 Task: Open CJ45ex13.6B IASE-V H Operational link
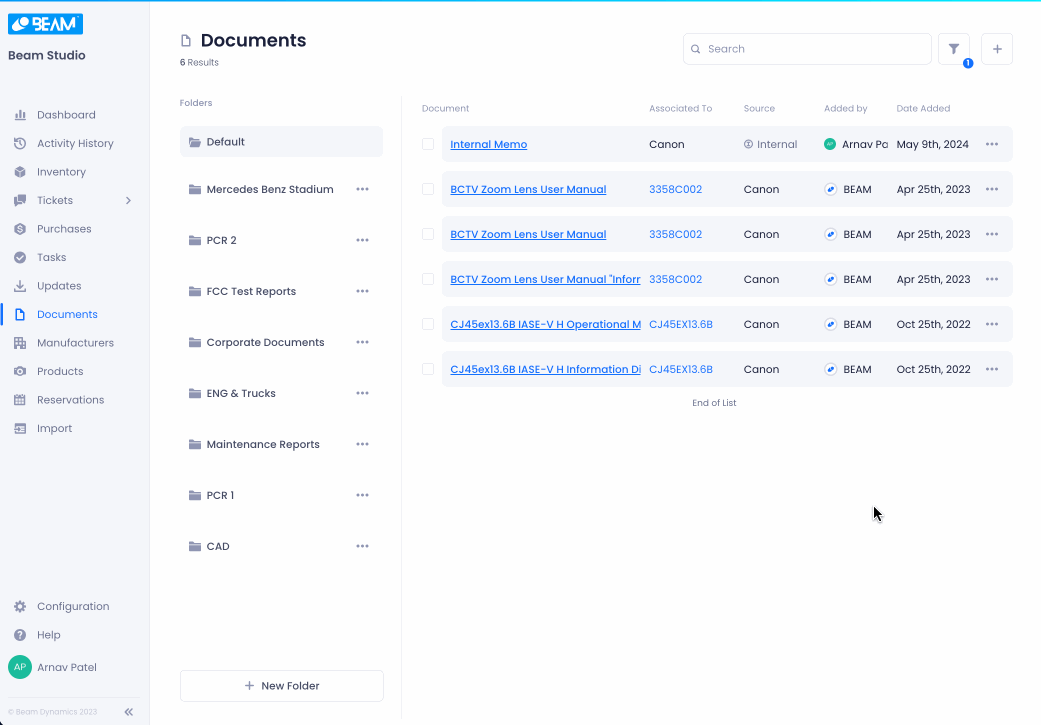click(546, 324)
